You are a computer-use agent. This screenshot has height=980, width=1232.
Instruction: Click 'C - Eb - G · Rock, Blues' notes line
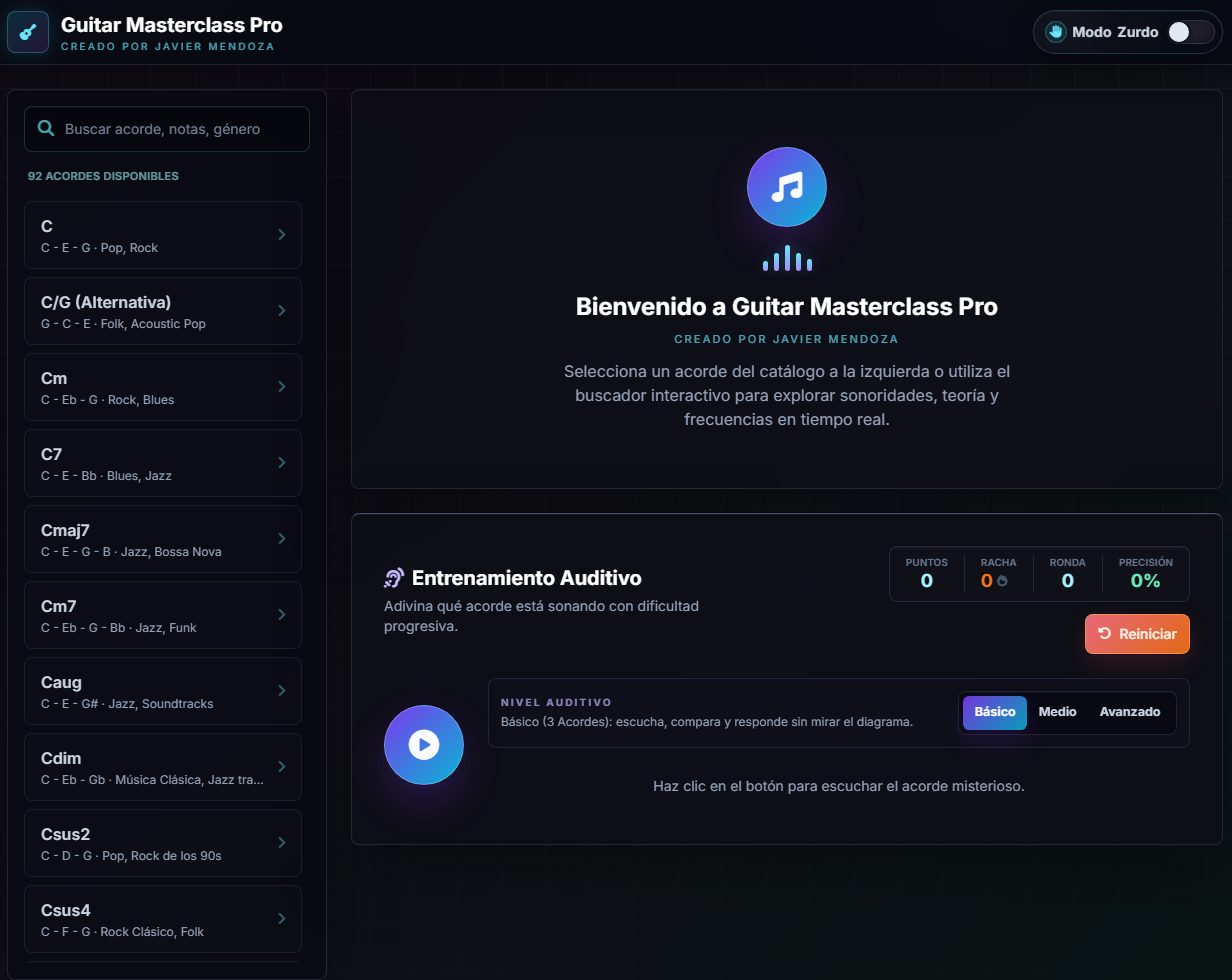[x=107, y=400]
